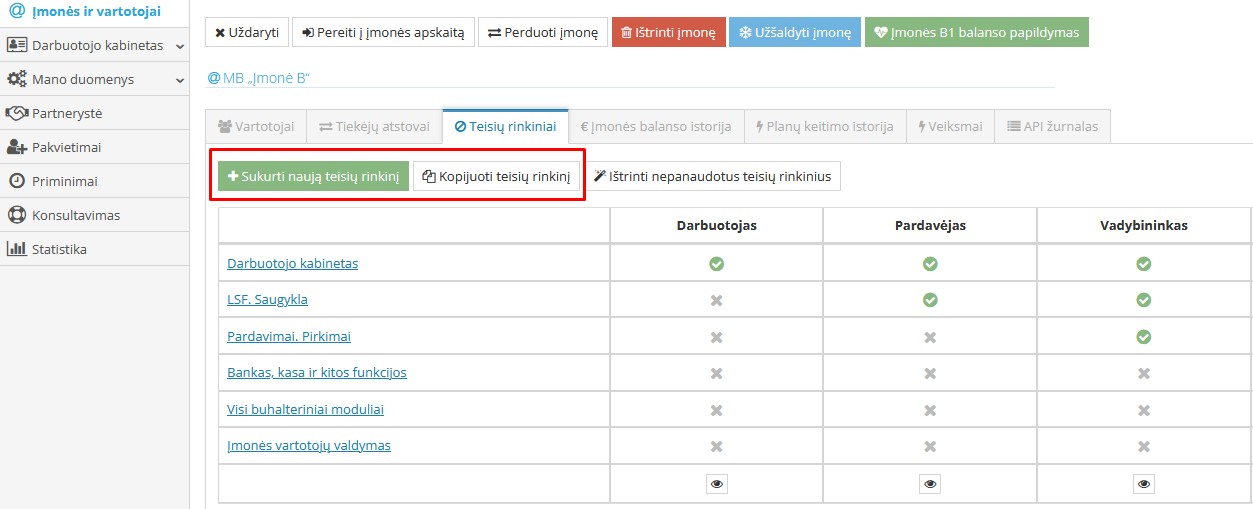Expand the Darbuotojo kabinetas sidebar menu
This screenshot has width=1253, height=509.
click(x=179, y=46)
